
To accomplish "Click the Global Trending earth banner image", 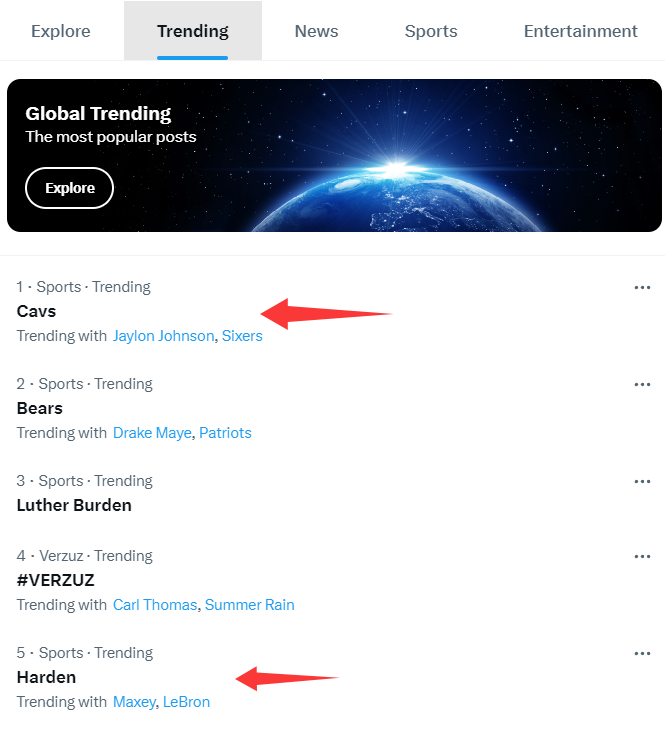I will coord(334,155).
